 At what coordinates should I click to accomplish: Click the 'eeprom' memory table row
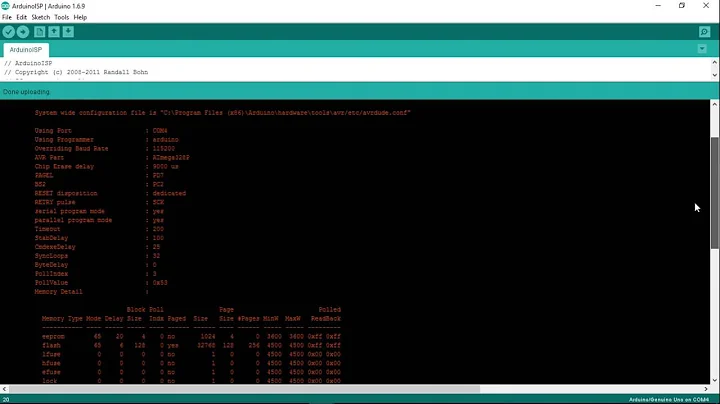coord(191,337)
